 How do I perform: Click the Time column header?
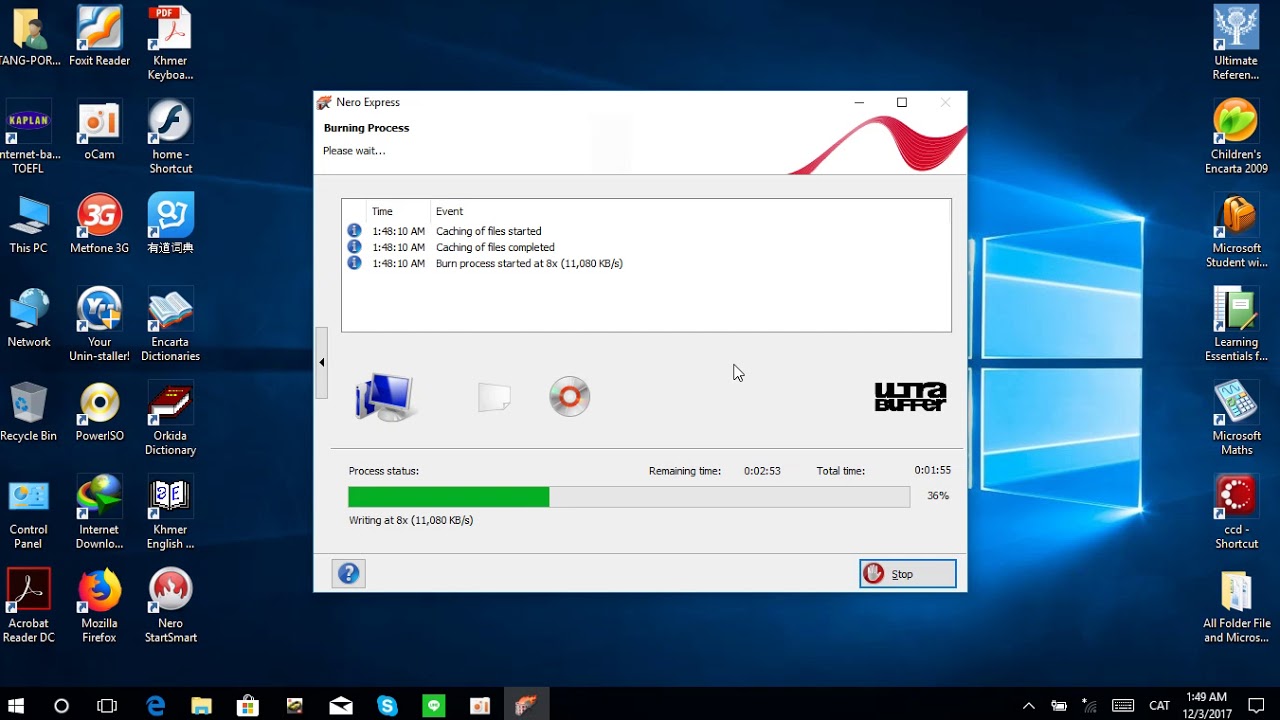point(382,211)
